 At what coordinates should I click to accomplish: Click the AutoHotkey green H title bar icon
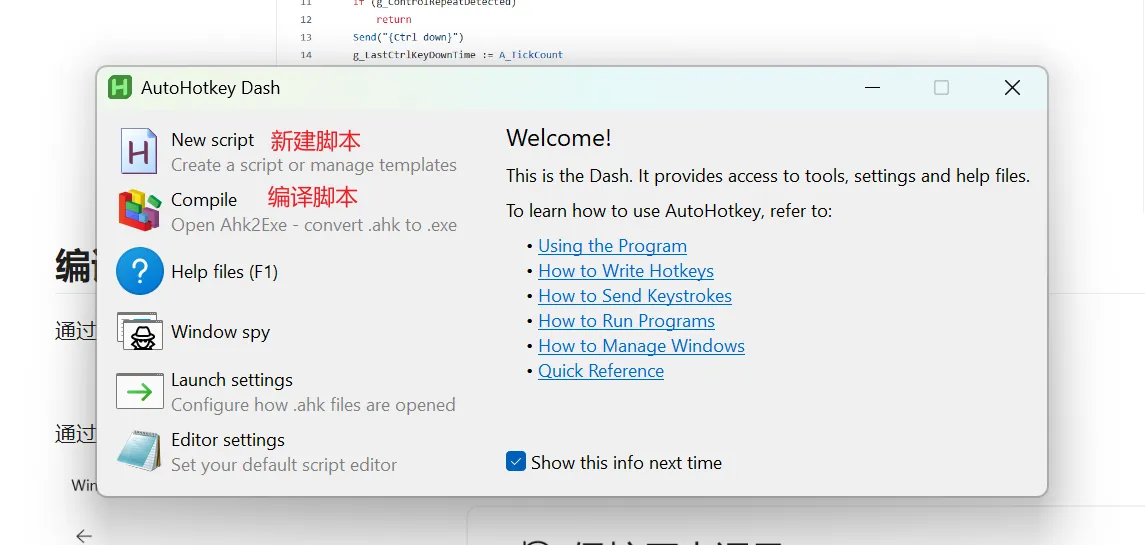pyautogui.click(x=120, y=88)
